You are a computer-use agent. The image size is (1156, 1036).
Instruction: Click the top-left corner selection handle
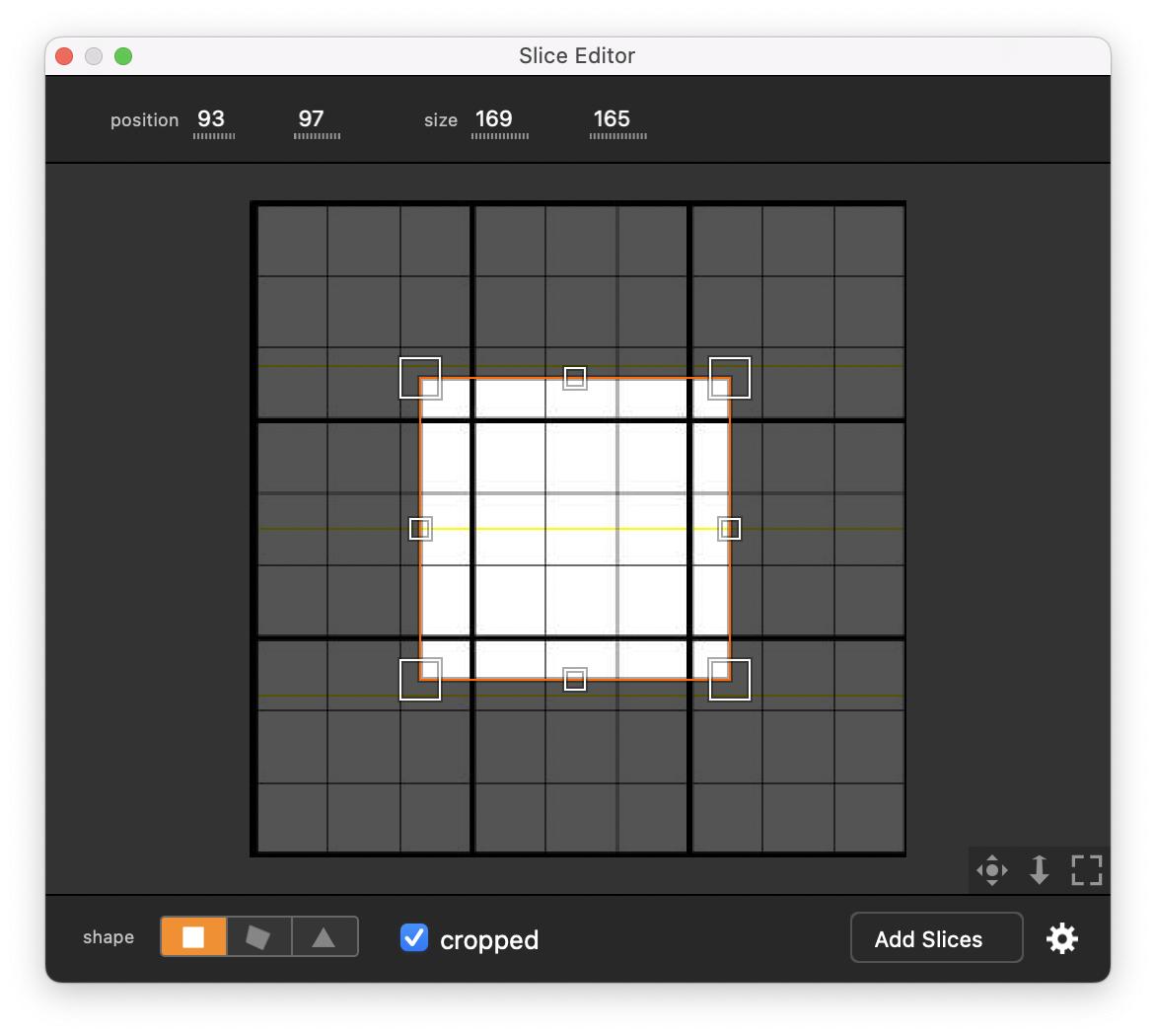coord(420,378)
